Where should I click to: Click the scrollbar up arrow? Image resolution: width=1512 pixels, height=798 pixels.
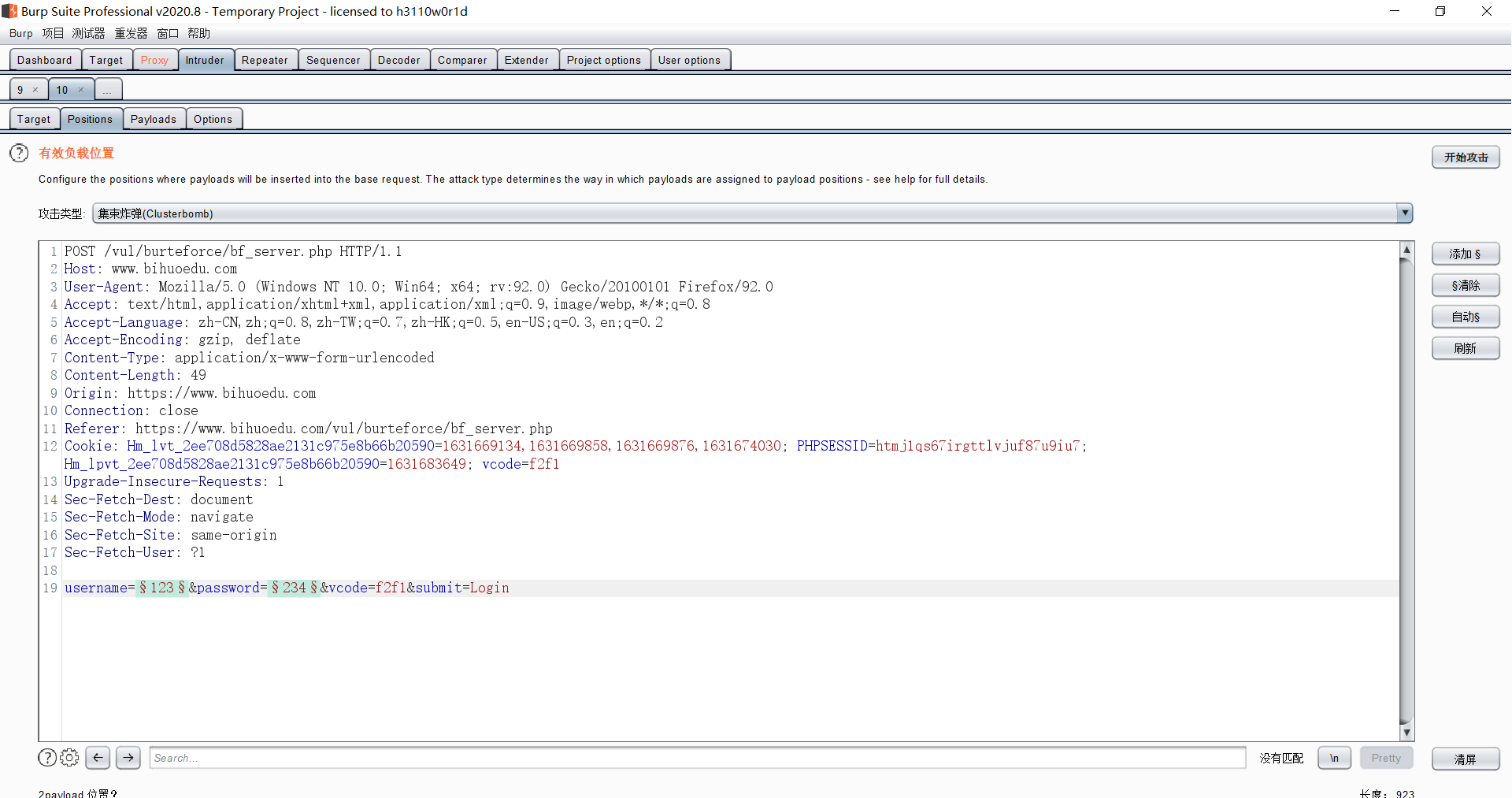(x=1406, y=249)
